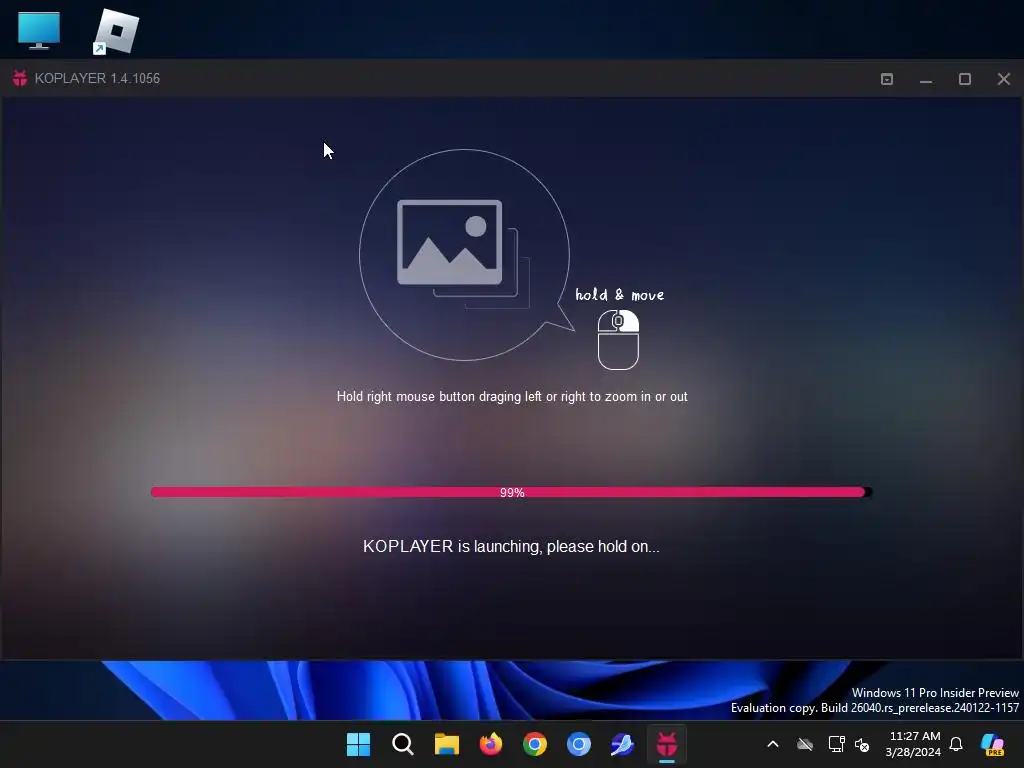Launch Firefox from the taskbar

pyautogui.click(x=491, y=744)
